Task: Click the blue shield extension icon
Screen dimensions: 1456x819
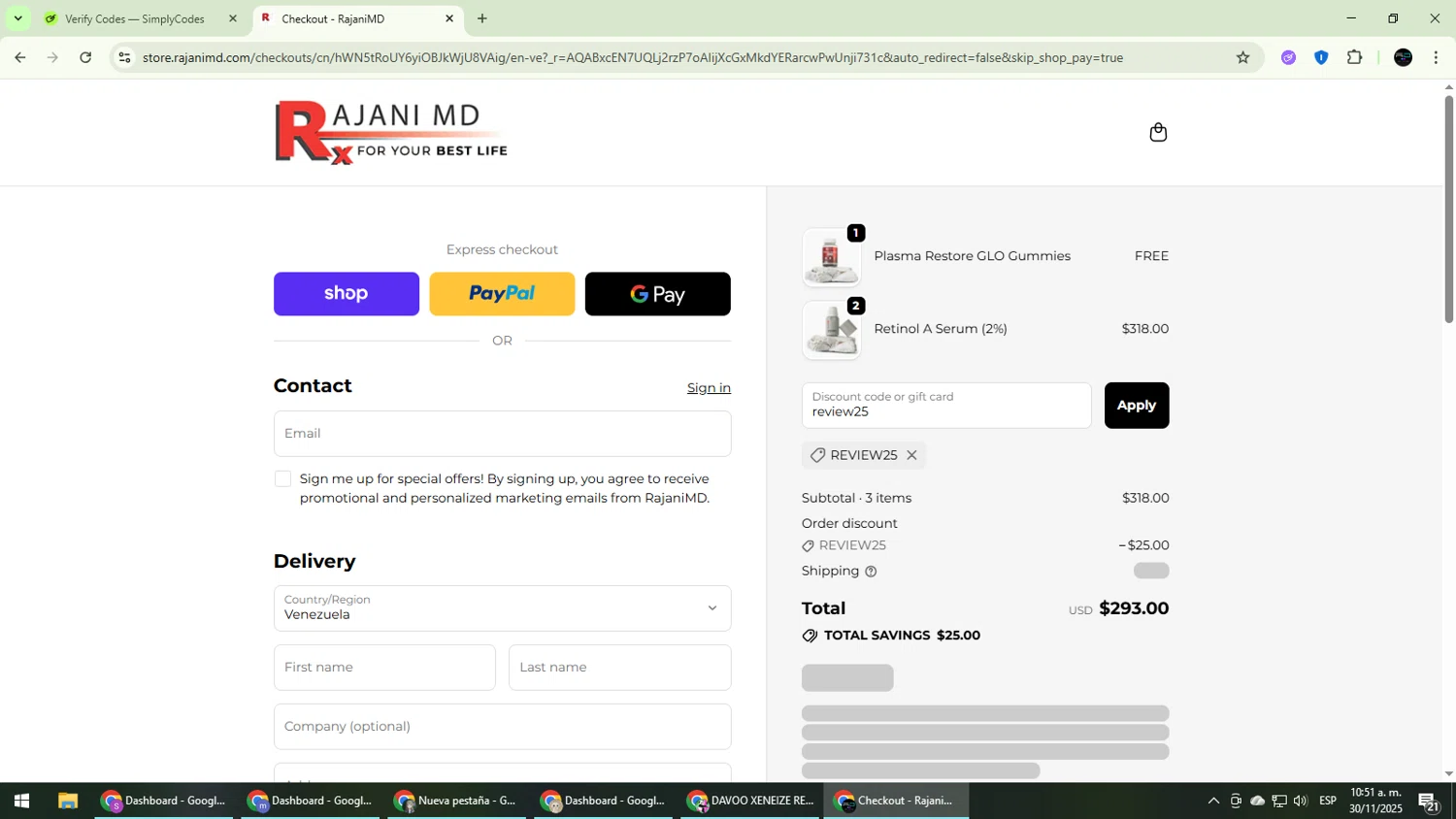Action: [x=1321, y=57]
